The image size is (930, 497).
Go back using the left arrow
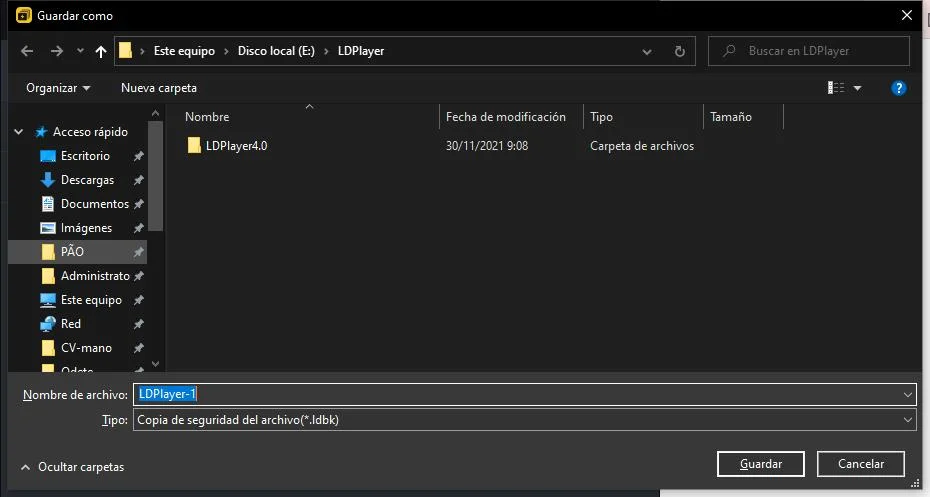[x=27, y=51]
